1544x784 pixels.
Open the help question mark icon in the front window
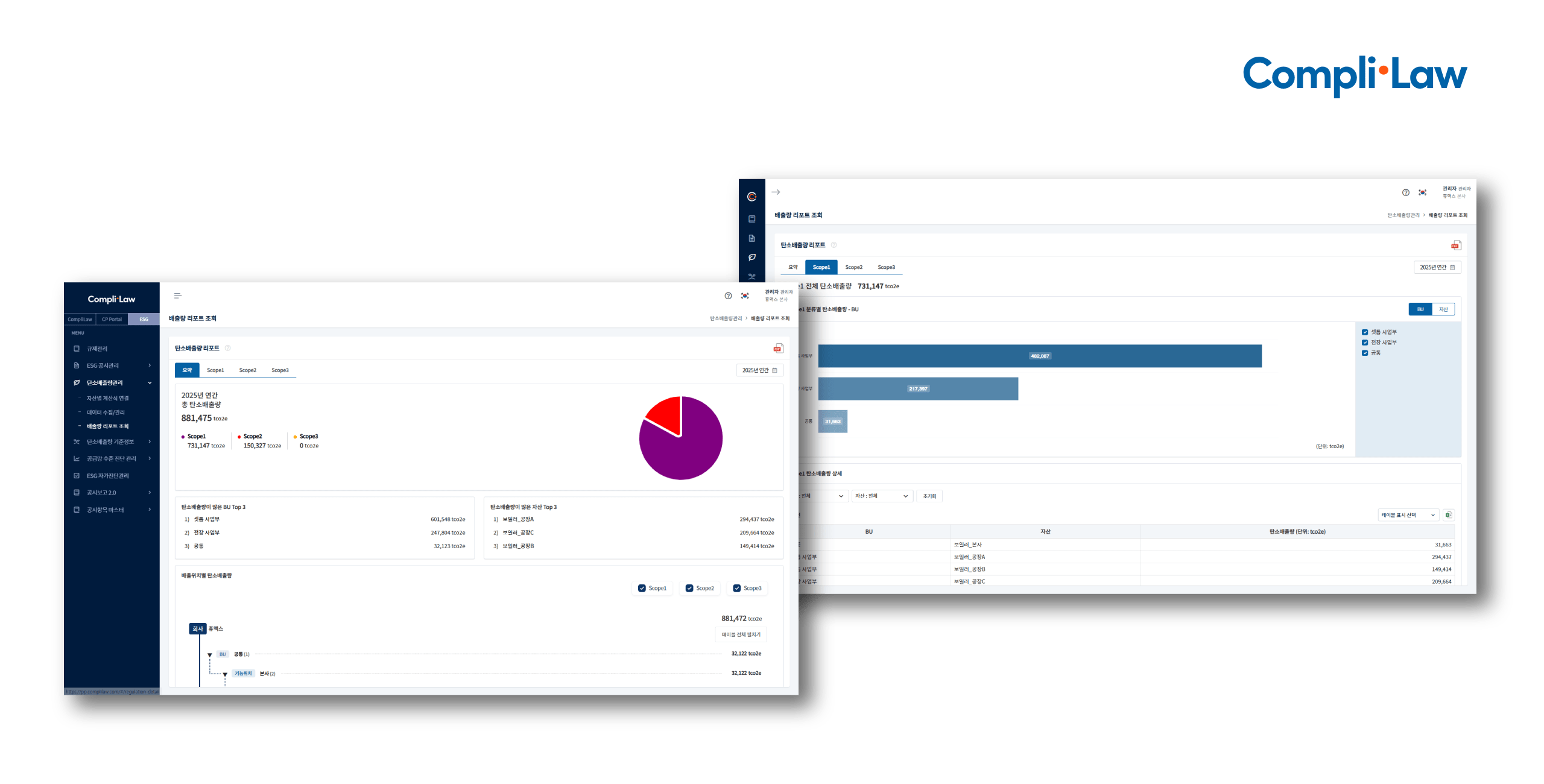728,296
